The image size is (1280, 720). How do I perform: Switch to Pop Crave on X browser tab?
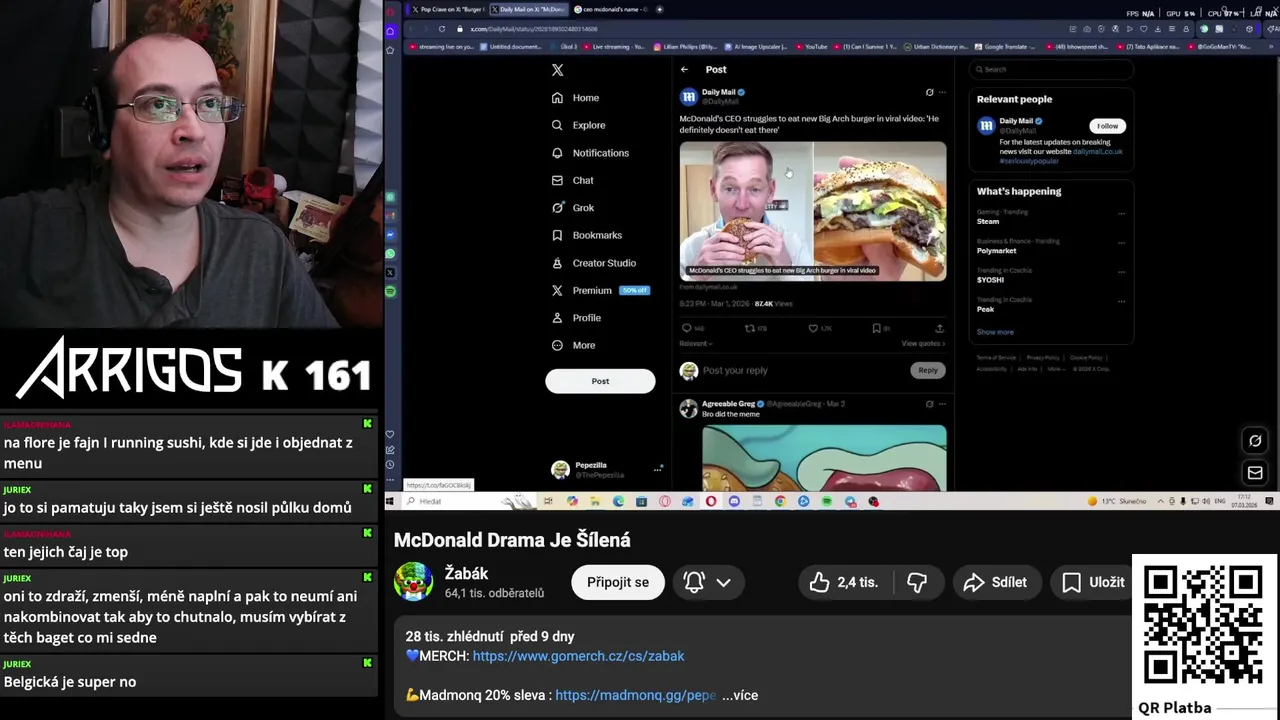tap(447, 9)
